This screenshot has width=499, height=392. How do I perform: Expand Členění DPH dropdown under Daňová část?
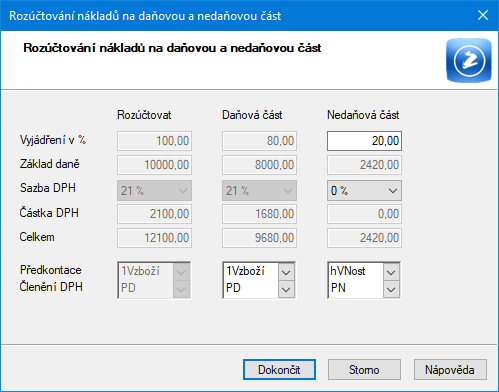point(286,289)
